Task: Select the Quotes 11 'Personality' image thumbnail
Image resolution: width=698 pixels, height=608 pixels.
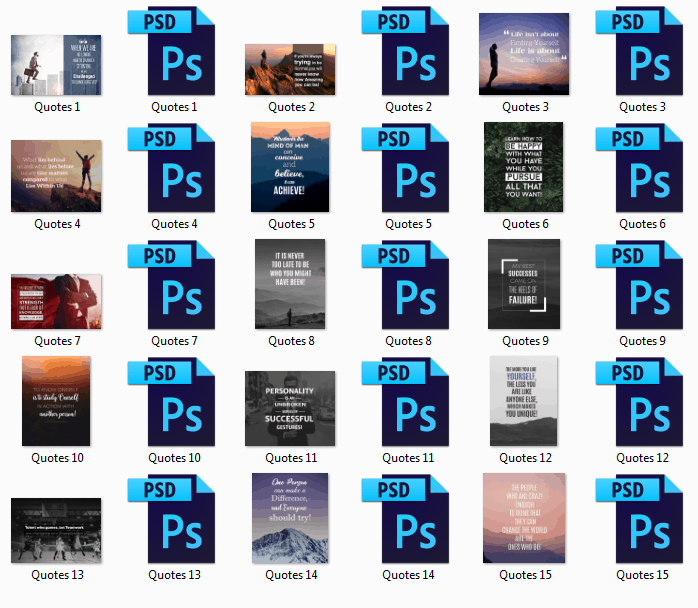Action: click(x=289, y=408)
